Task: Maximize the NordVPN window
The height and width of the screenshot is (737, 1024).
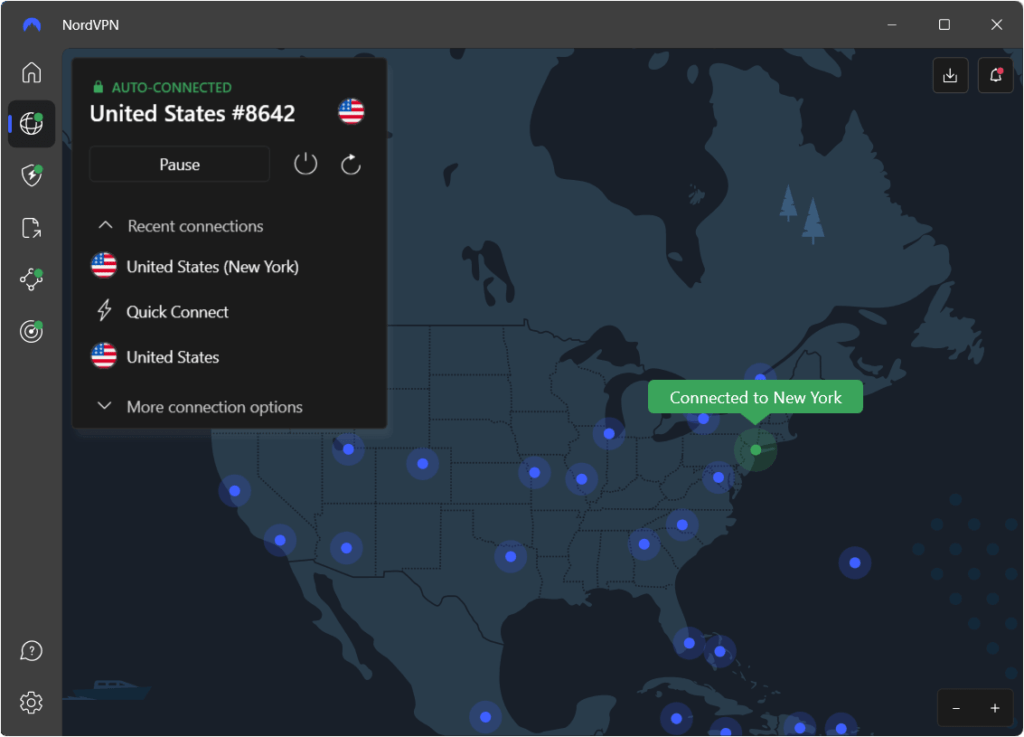Action: [944, 25]
